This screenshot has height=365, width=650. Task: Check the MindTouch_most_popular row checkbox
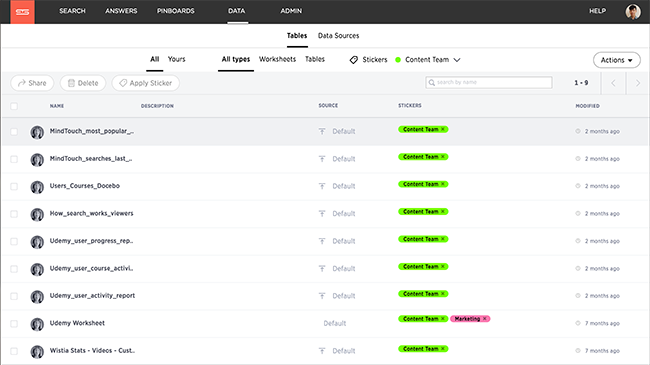[x=14, y=131]
